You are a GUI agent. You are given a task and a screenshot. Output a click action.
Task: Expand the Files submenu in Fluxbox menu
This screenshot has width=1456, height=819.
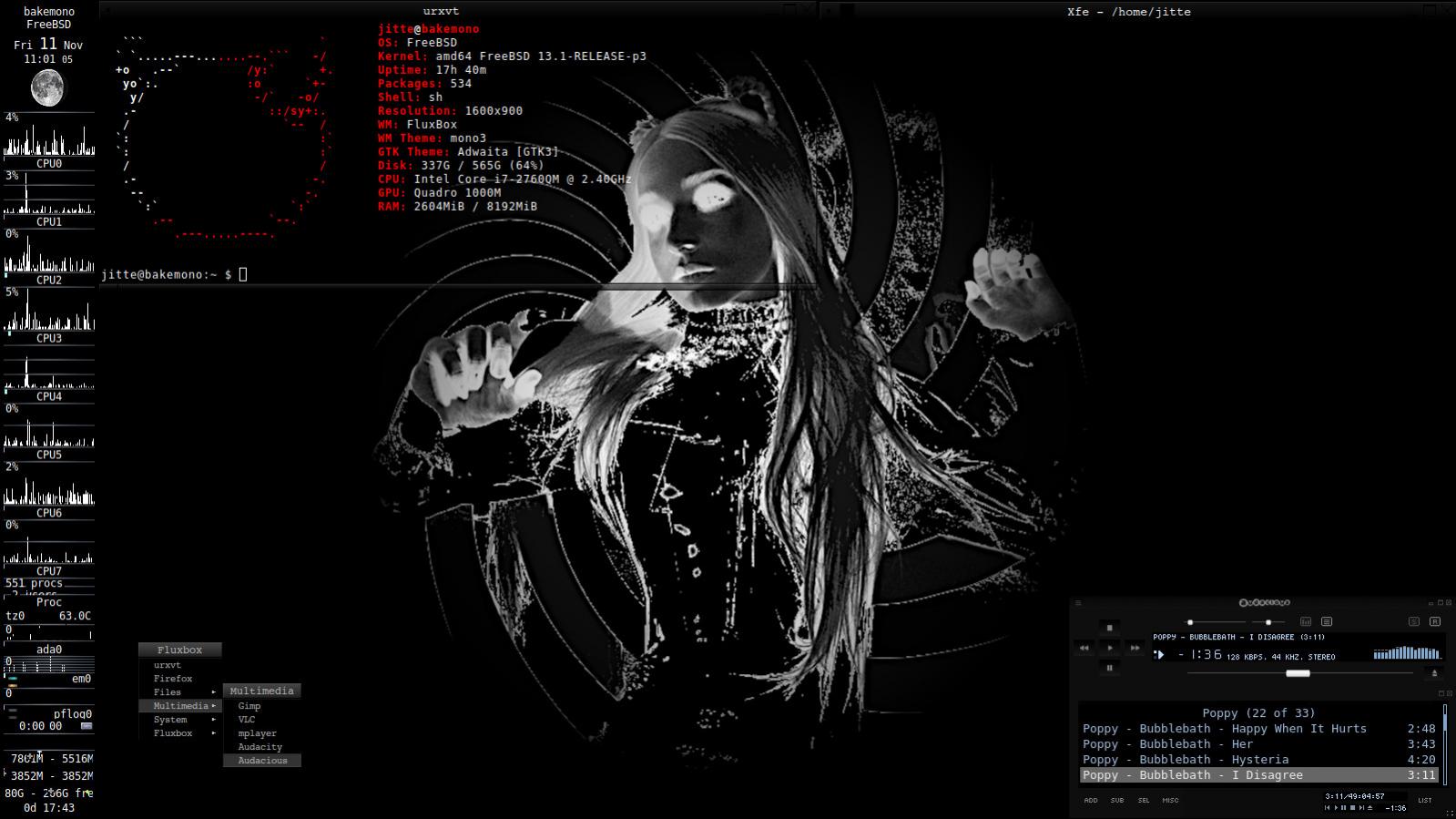point(179,692)
